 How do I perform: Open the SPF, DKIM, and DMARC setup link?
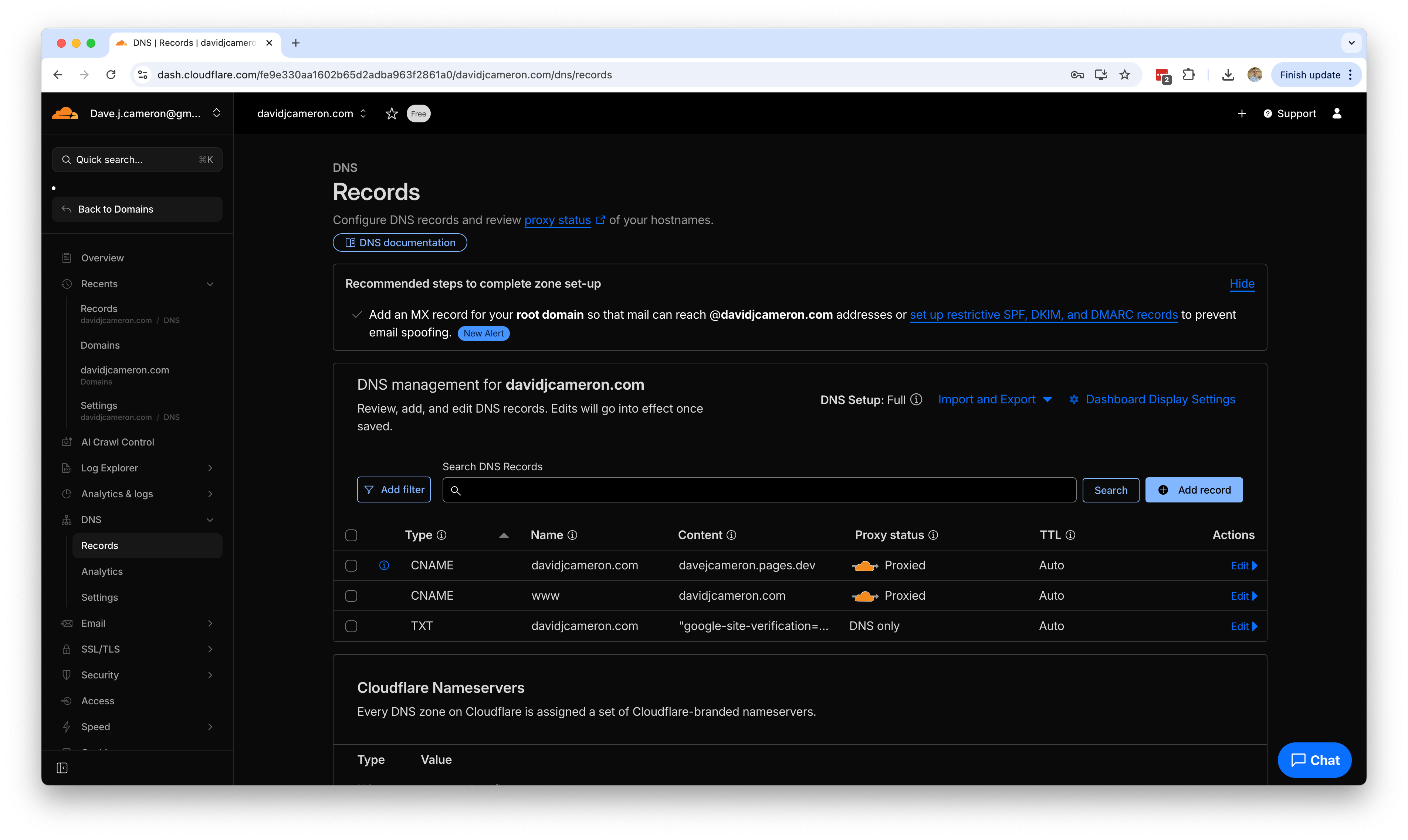pos(1043,315)
